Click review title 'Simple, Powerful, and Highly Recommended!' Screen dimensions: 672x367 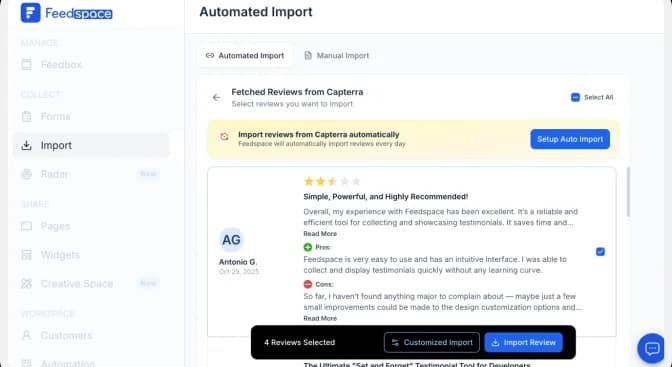click(x=386, y=197)
